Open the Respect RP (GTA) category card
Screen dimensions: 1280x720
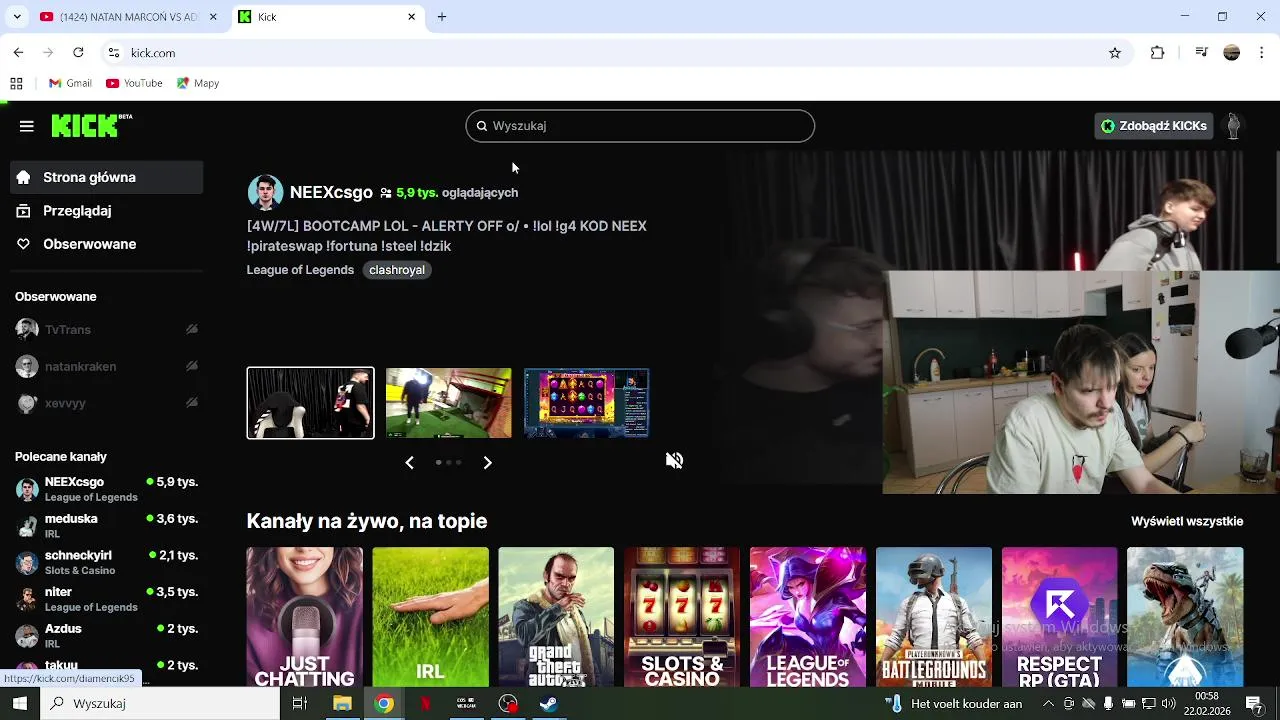click(1059, 617)
